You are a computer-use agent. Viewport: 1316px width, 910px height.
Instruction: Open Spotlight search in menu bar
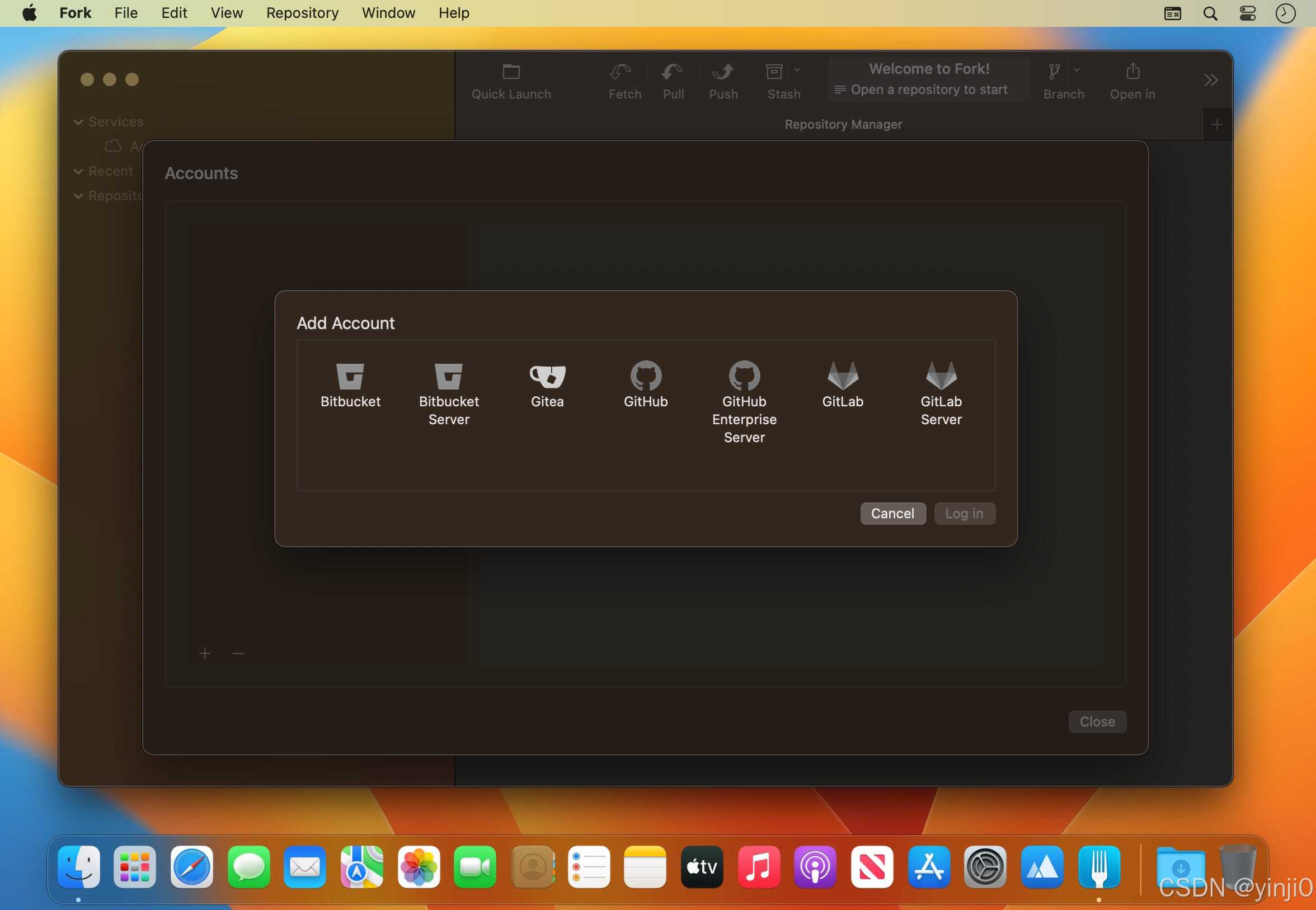point(1210,13)
